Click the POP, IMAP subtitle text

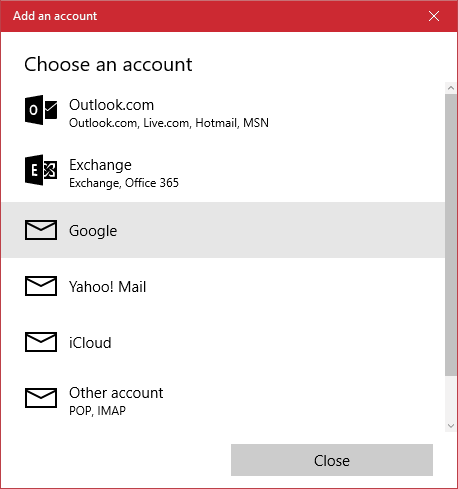[x=97, y=411]
